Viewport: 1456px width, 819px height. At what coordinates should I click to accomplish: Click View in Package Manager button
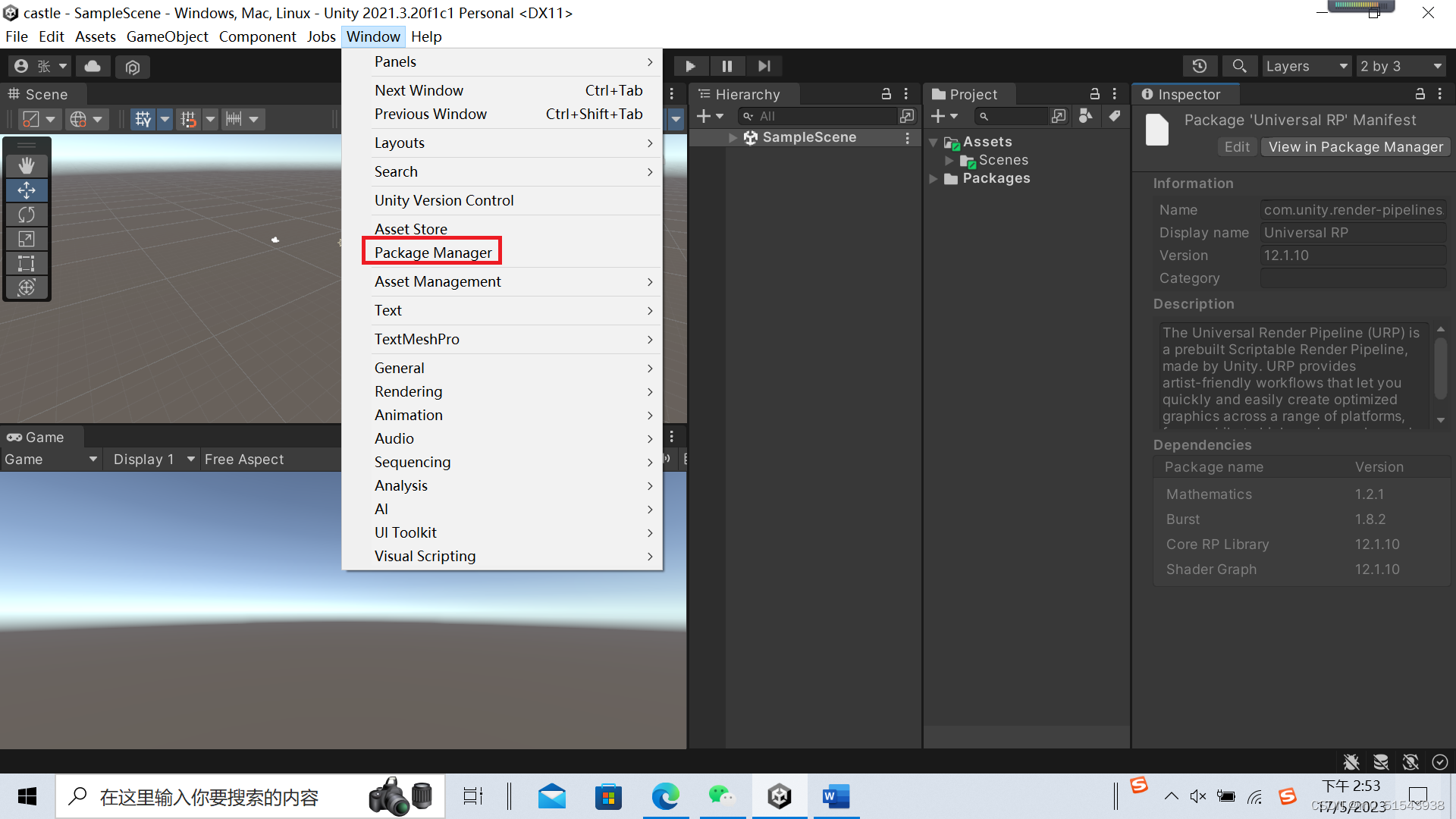click(1355, 147)
